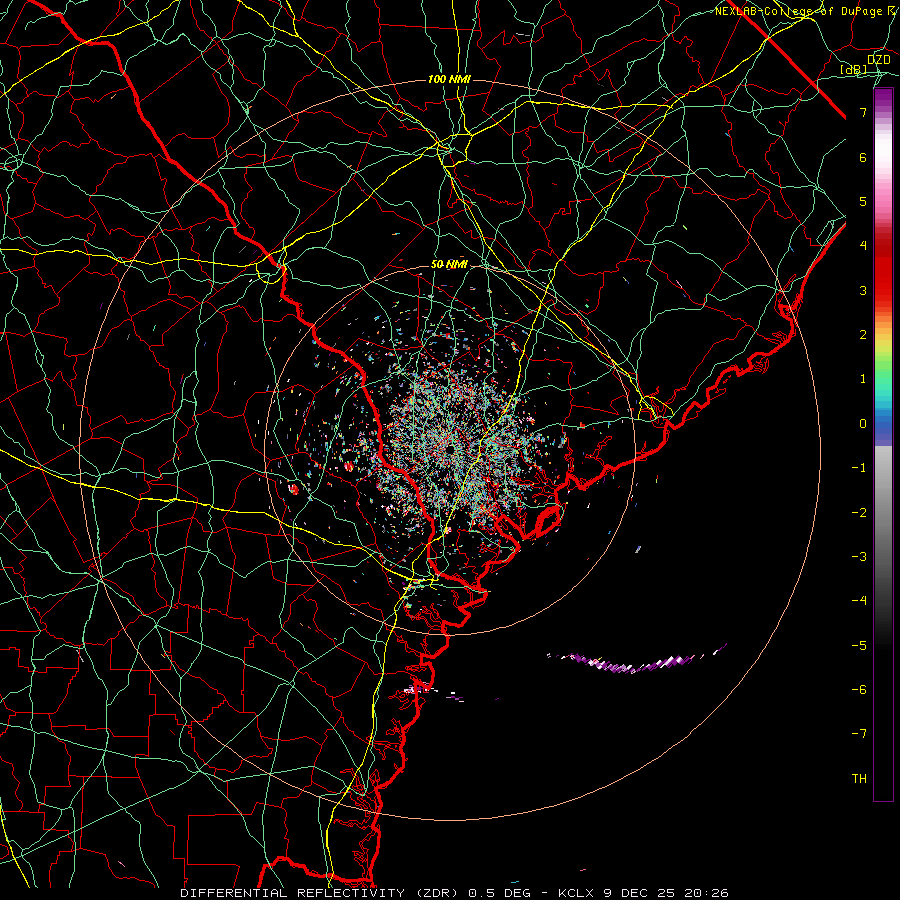900x900 pixels.
Task: Click the 100 NMI range ring label
Action: coord(449,79)
